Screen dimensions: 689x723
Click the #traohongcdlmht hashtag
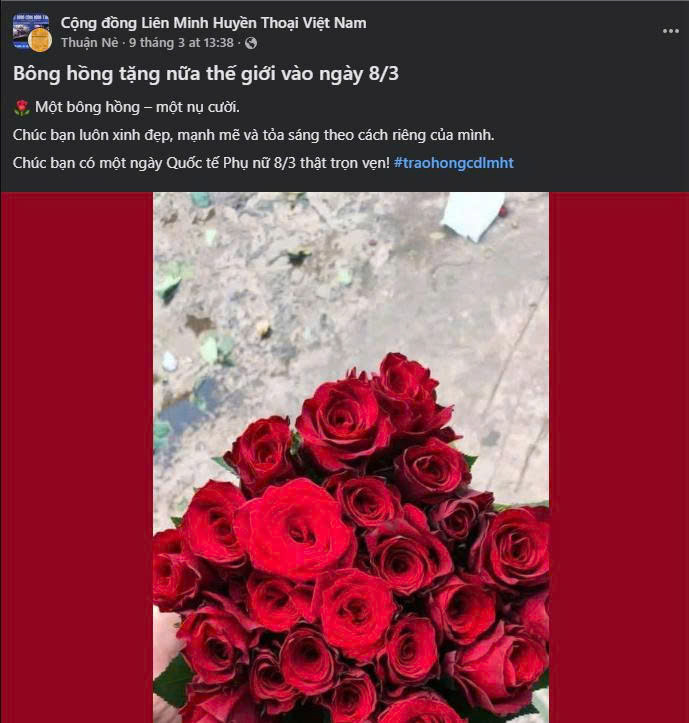(x=453, y=162)
